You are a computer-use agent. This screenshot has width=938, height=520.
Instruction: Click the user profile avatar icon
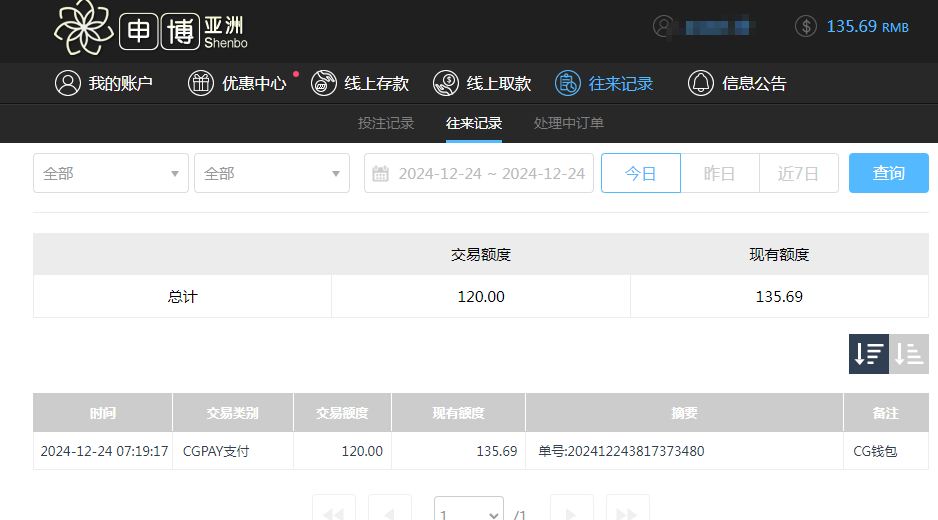tap(664, 27)
